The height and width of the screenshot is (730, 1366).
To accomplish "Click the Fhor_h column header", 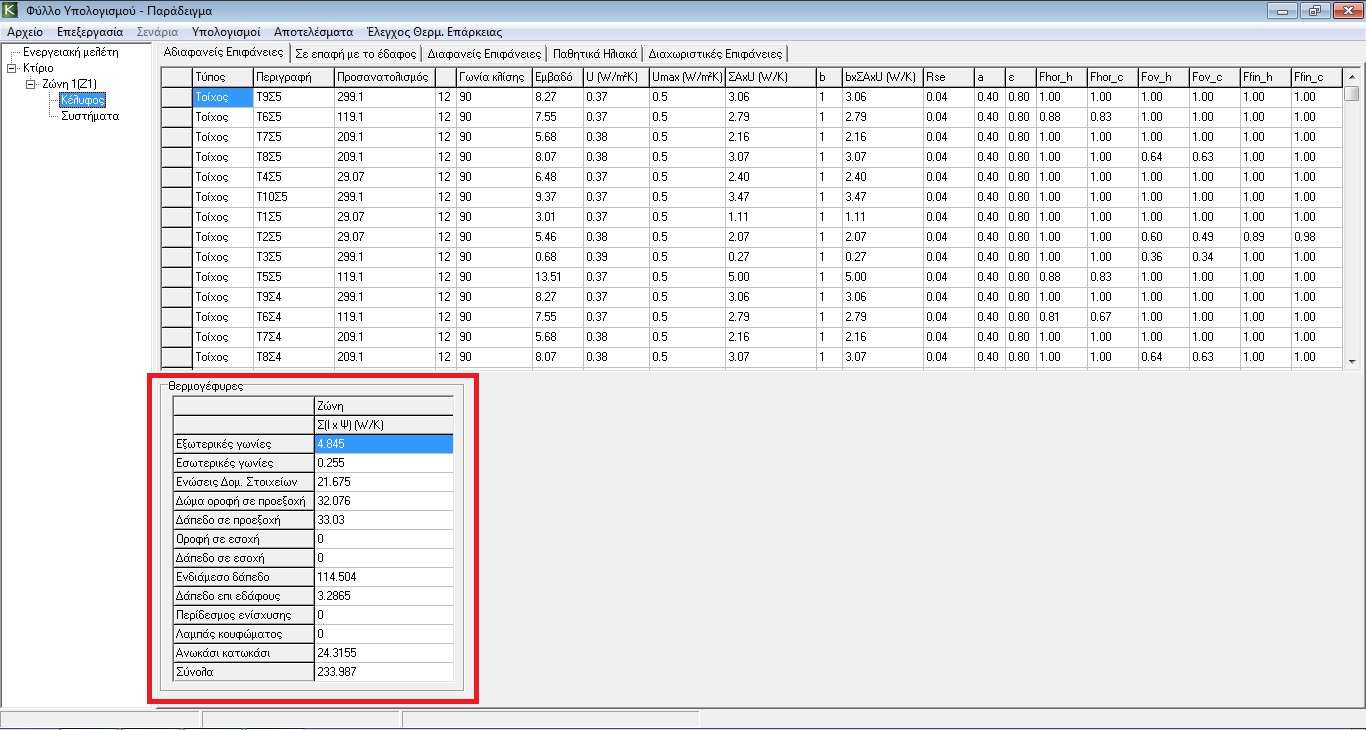I will click(x=1062, y=77).
